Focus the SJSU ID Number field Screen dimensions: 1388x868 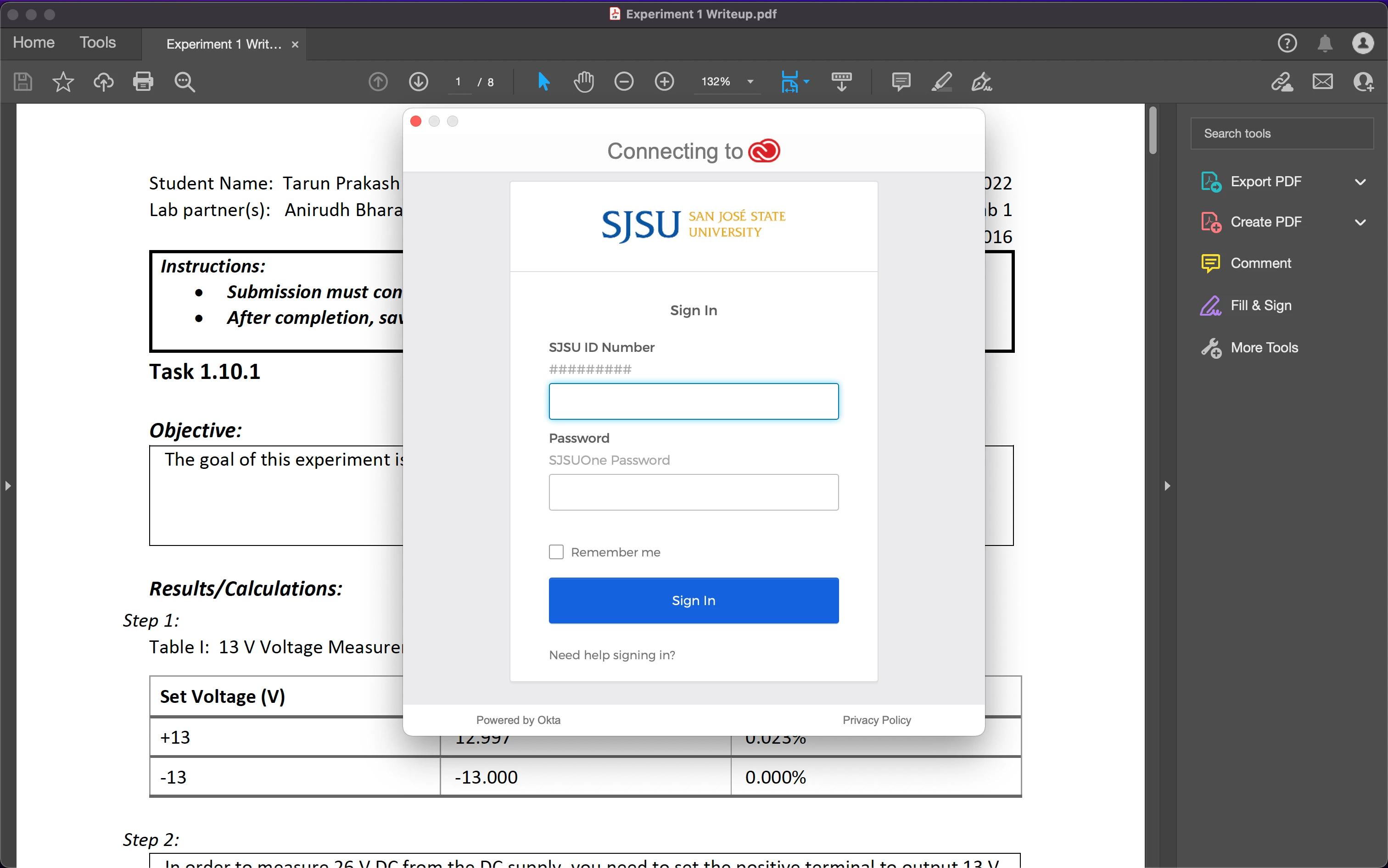pyautogui.click(x=693, y=401)
